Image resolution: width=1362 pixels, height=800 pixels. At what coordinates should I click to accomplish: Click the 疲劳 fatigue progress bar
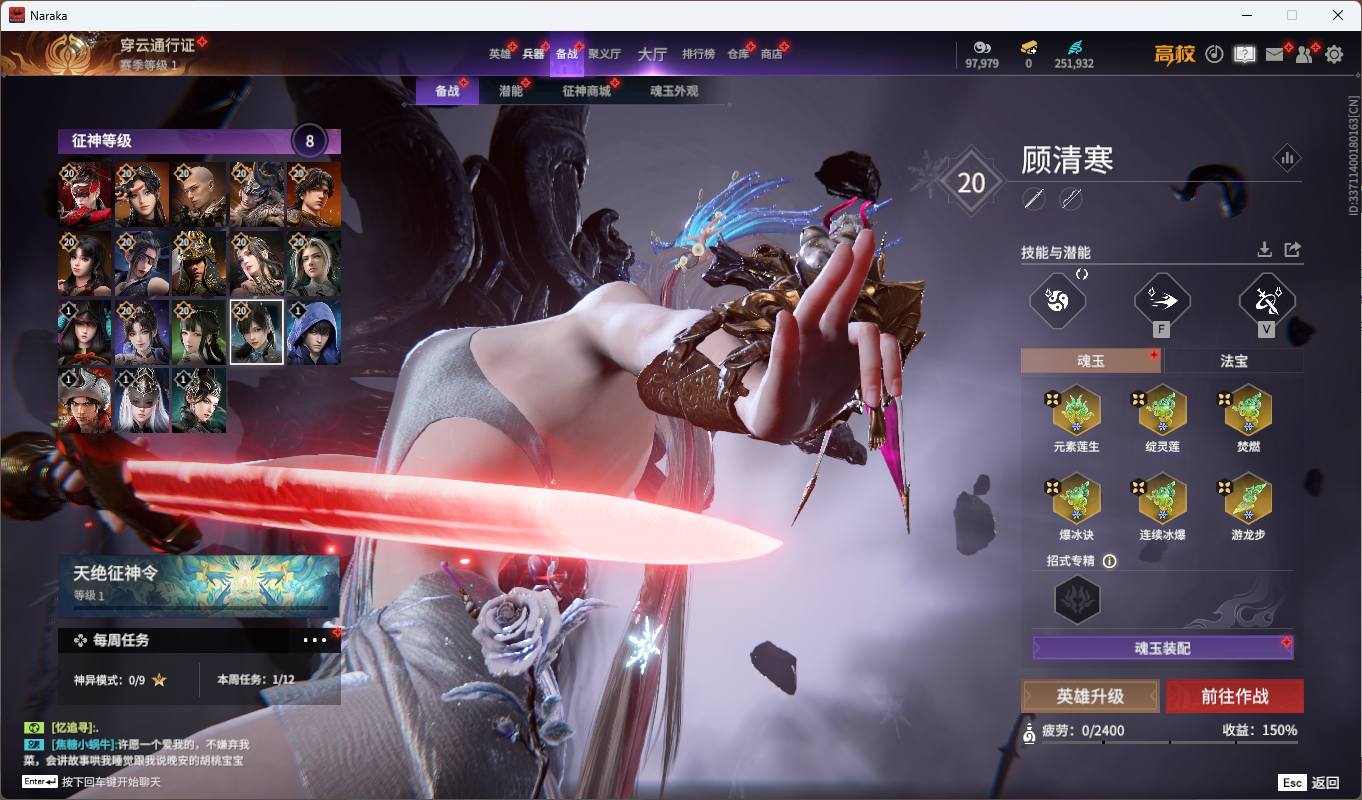(1169, 743)
